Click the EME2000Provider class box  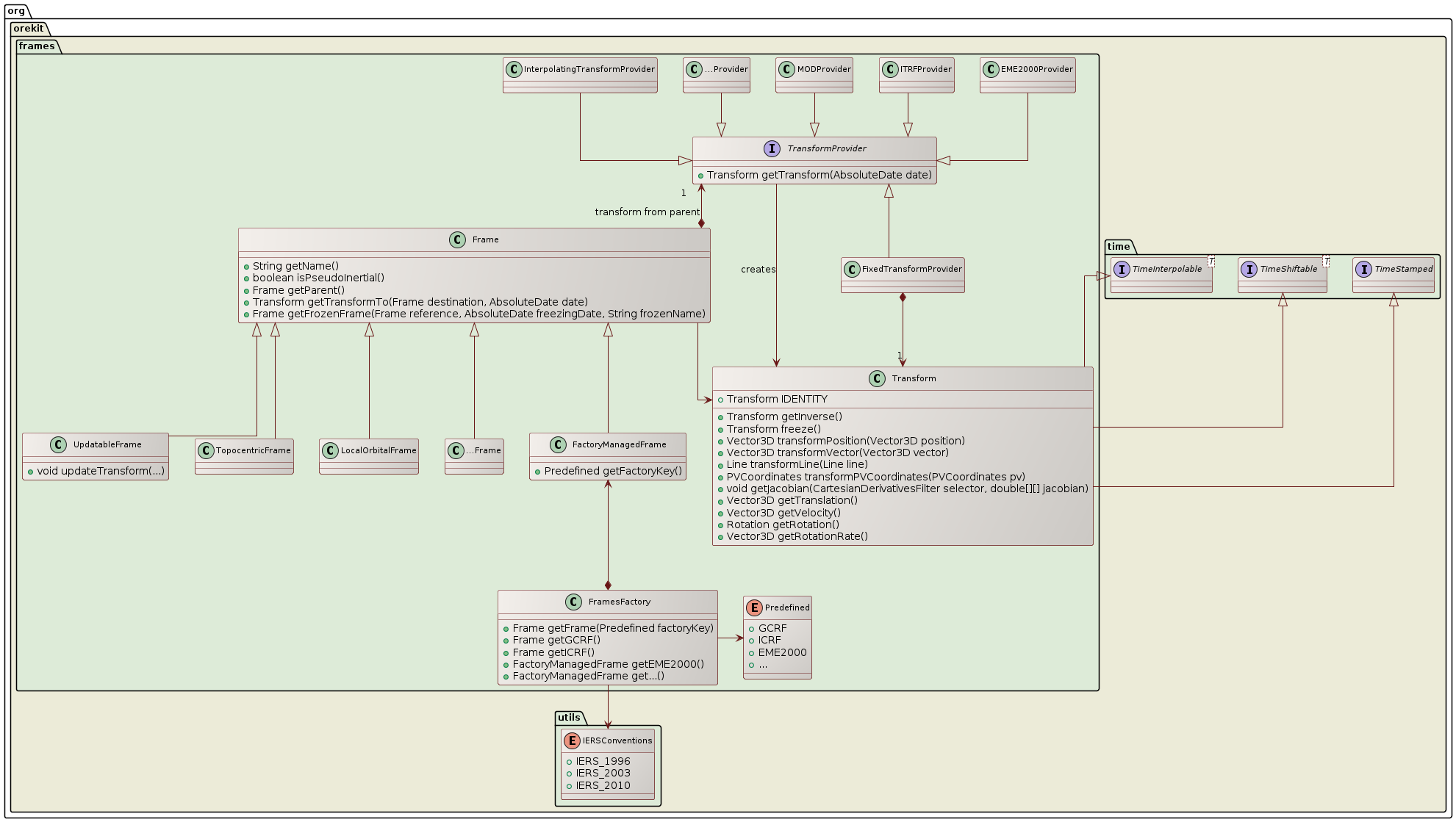[1028, 75]
